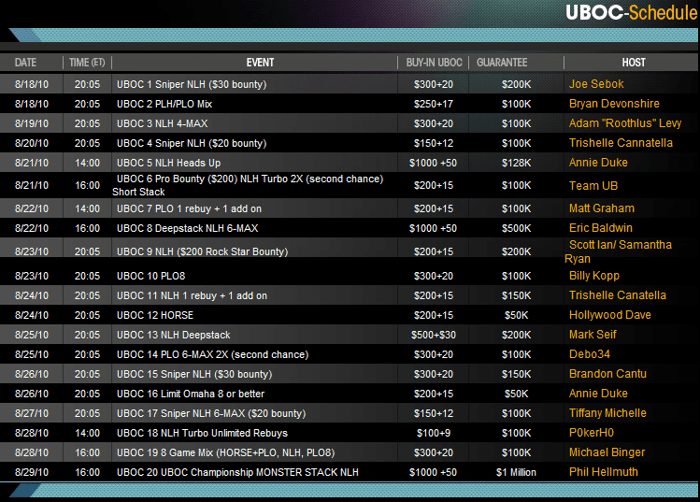
Task: Select host Michael Binger
Action: click(607, 452)
